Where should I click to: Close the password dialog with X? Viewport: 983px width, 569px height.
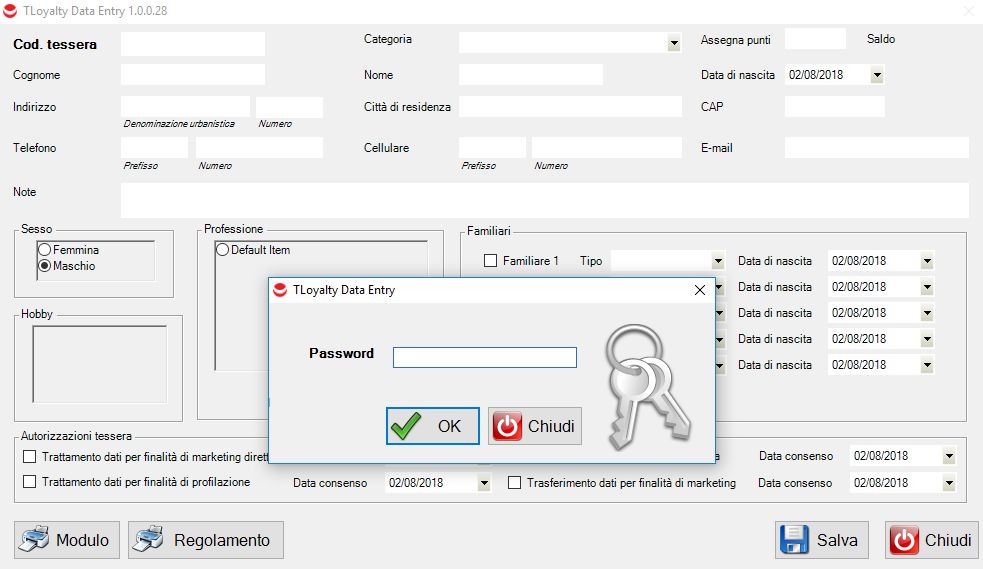pos(700,290)
